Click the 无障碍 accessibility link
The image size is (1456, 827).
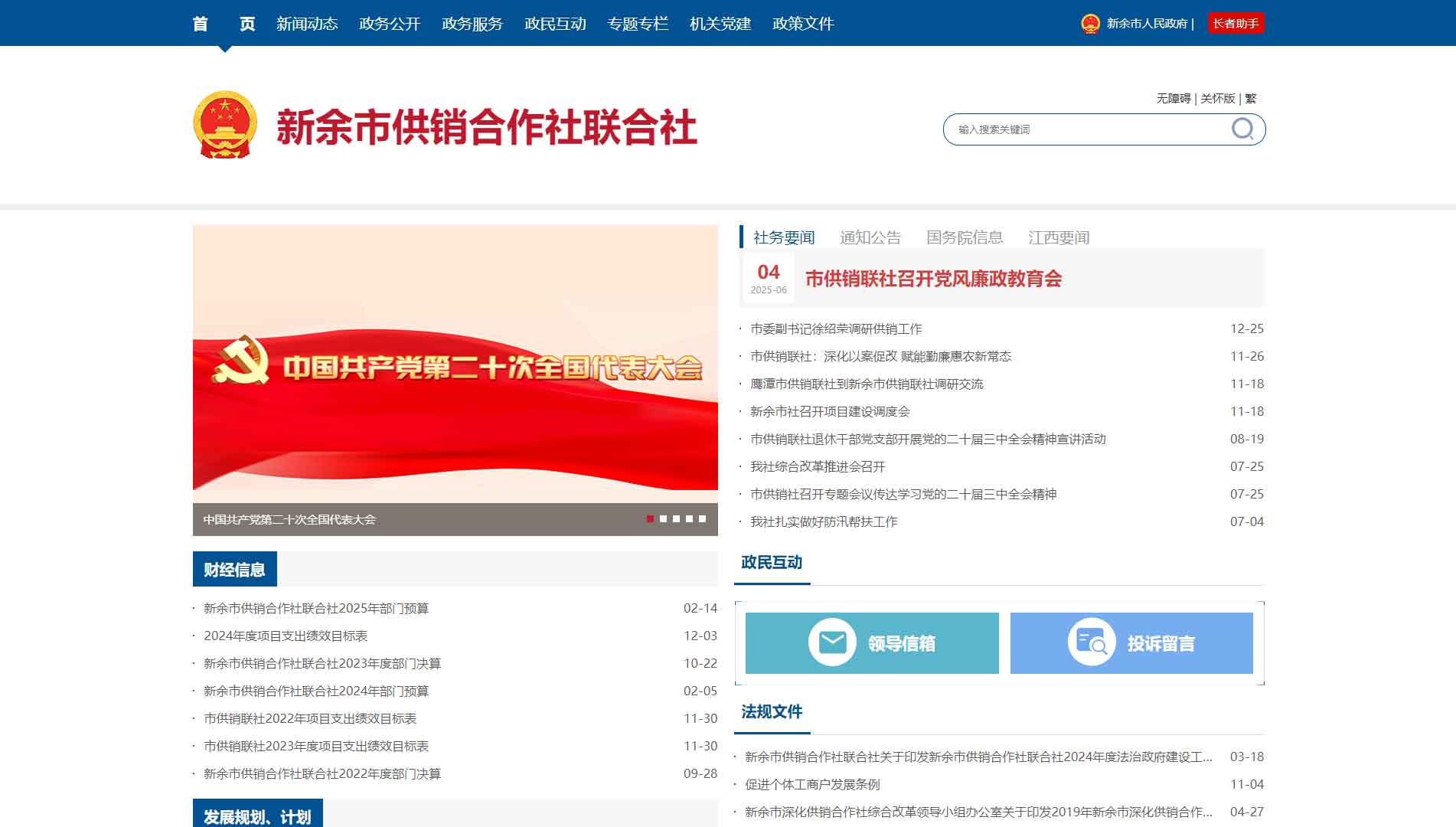[1174, 99]
